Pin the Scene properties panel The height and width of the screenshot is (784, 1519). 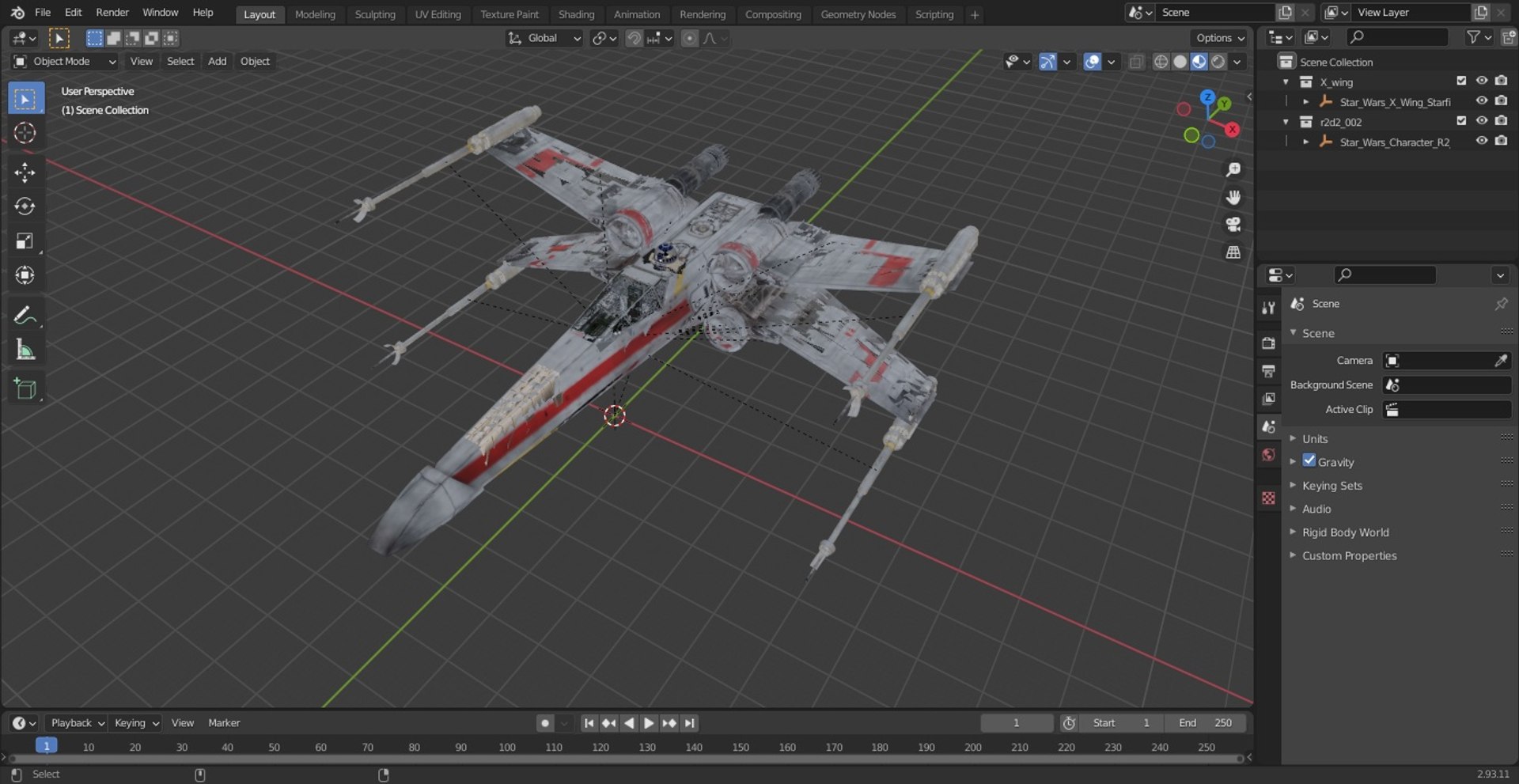1501,304
